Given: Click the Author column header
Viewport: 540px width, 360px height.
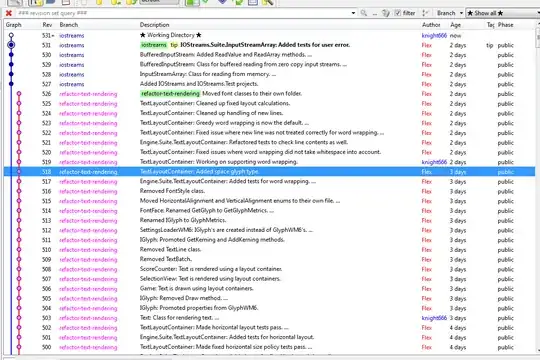Looking at the screenshot, I should pyautogui.click(x=431, y=25).
